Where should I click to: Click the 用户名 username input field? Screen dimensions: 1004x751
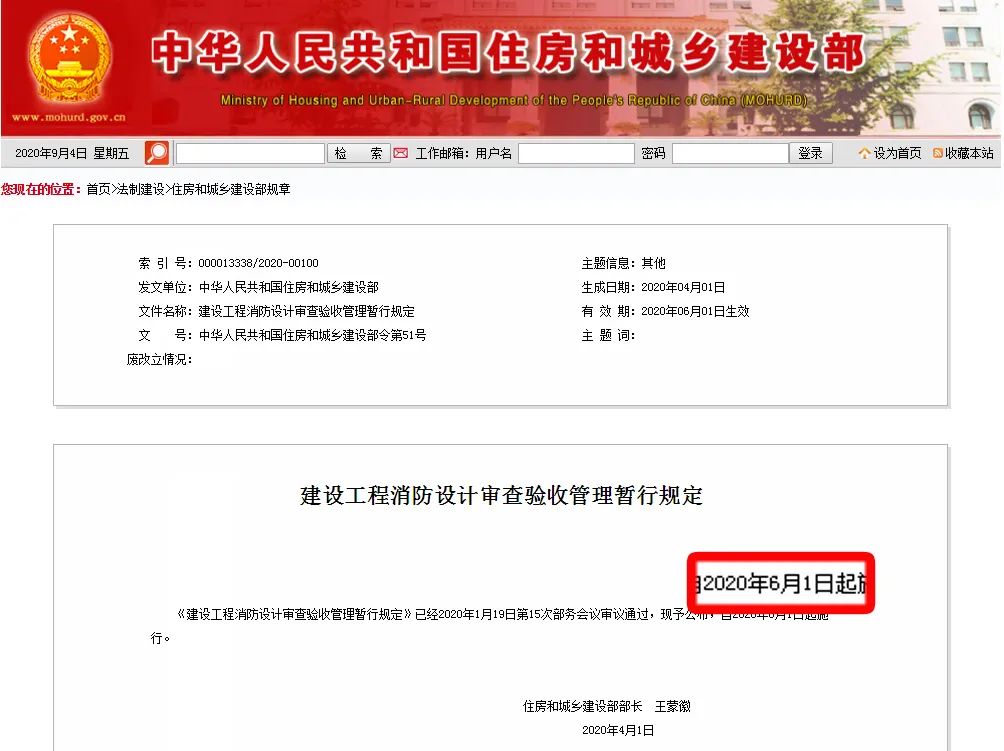tap(576, 153)
